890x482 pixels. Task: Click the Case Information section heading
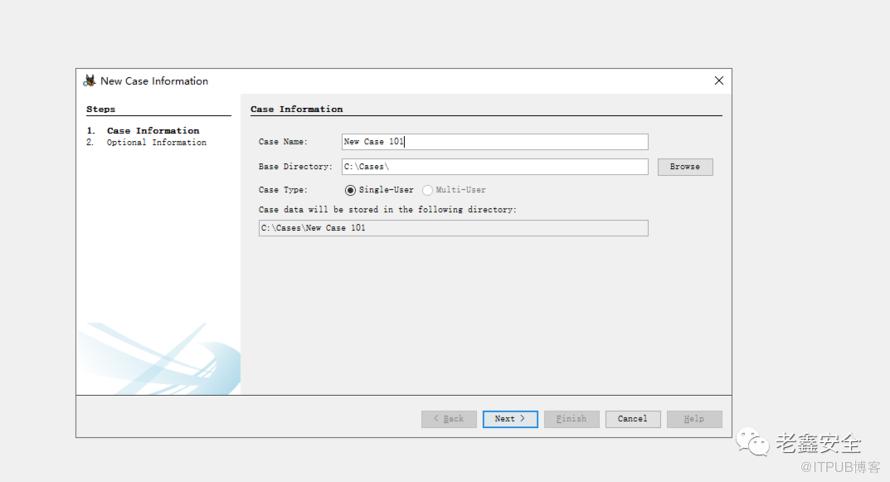click(296, 109)
